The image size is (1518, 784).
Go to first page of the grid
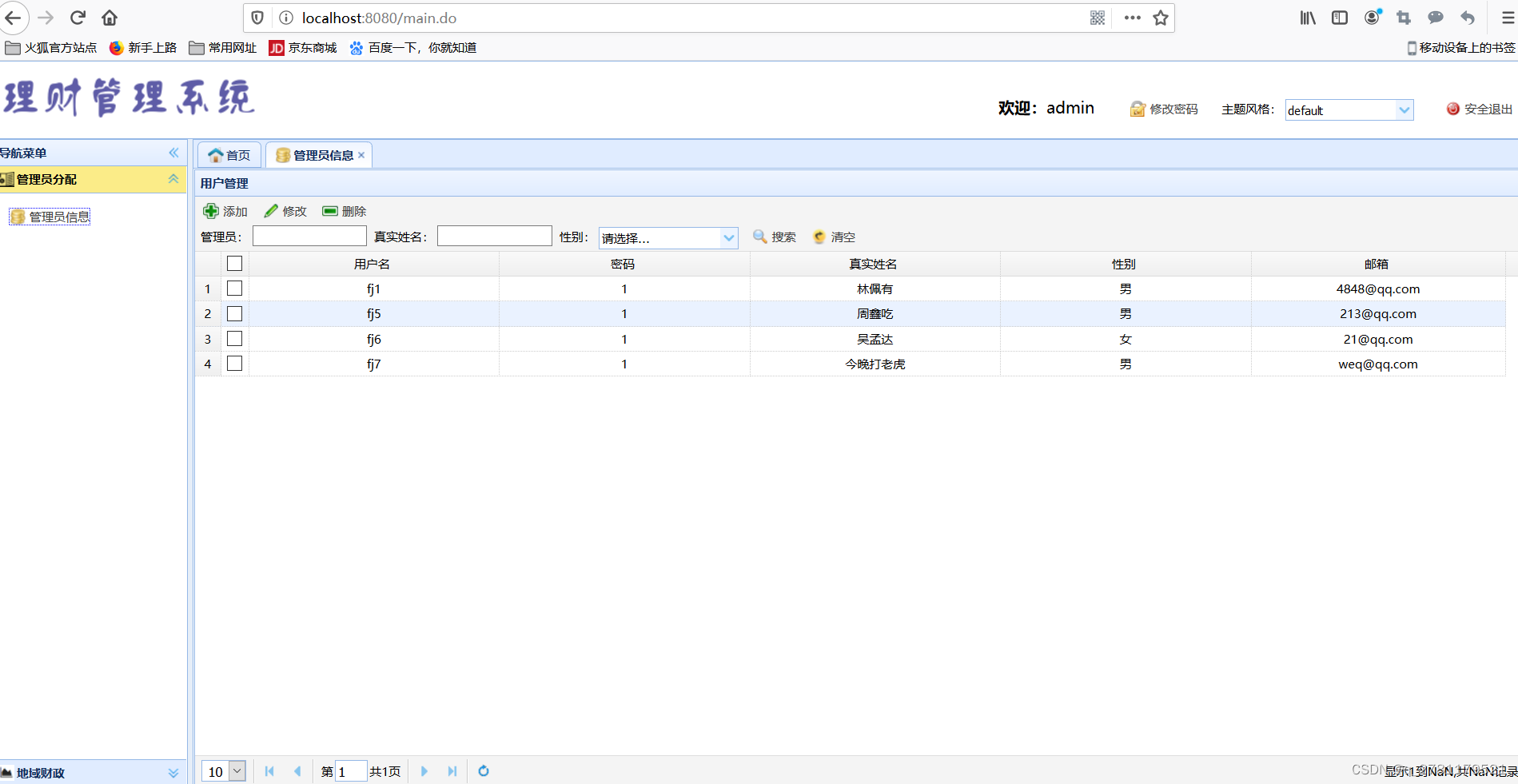tap(269, 771)
